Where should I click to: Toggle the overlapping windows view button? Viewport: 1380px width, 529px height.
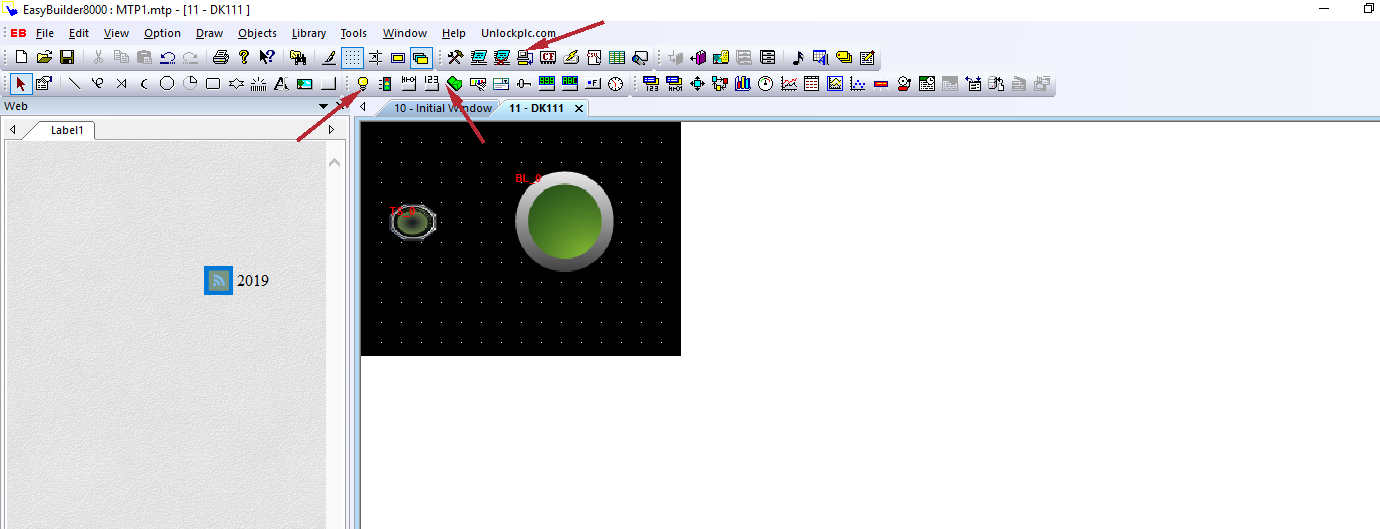(421, 57)
